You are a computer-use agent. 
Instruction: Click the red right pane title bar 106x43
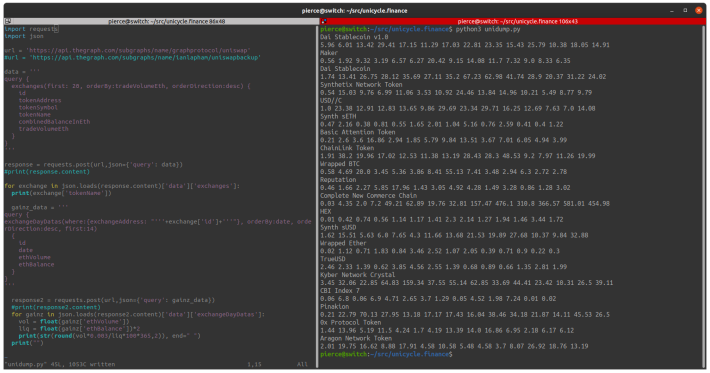click(x=517, y=21)
